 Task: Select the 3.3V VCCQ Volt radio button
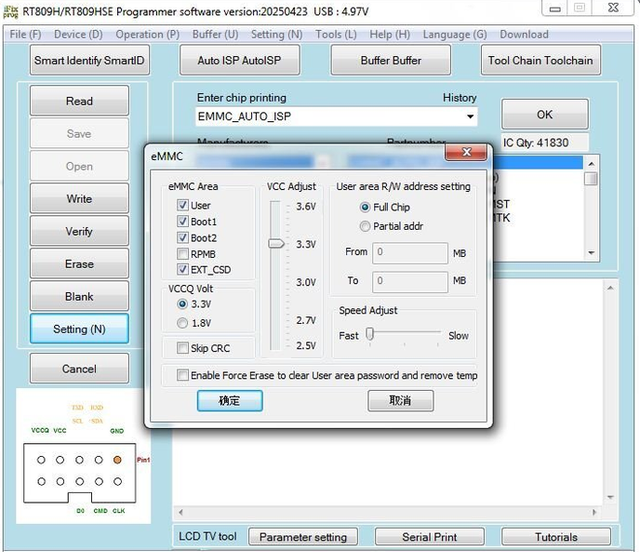[x=182, y=304]
